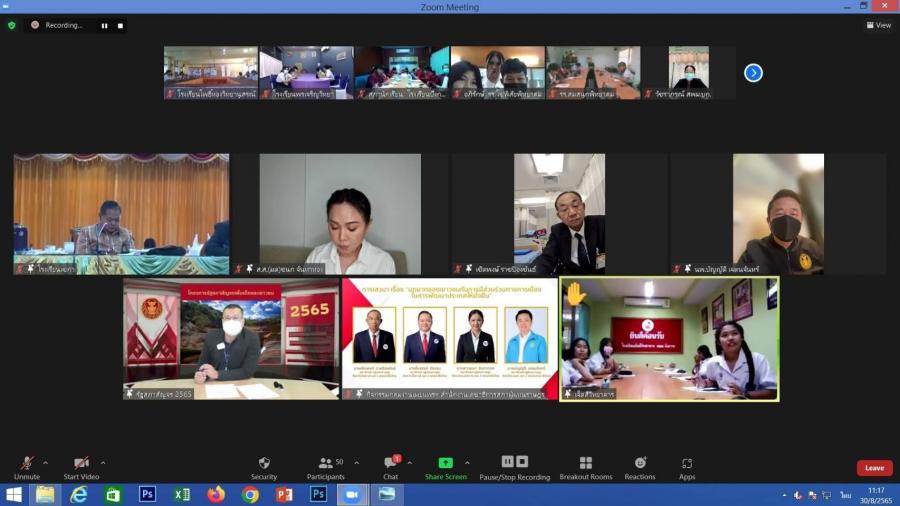Screen dimensions: 900x506
Task: Stop recording from top-left recording indicator
Action: 120,25
